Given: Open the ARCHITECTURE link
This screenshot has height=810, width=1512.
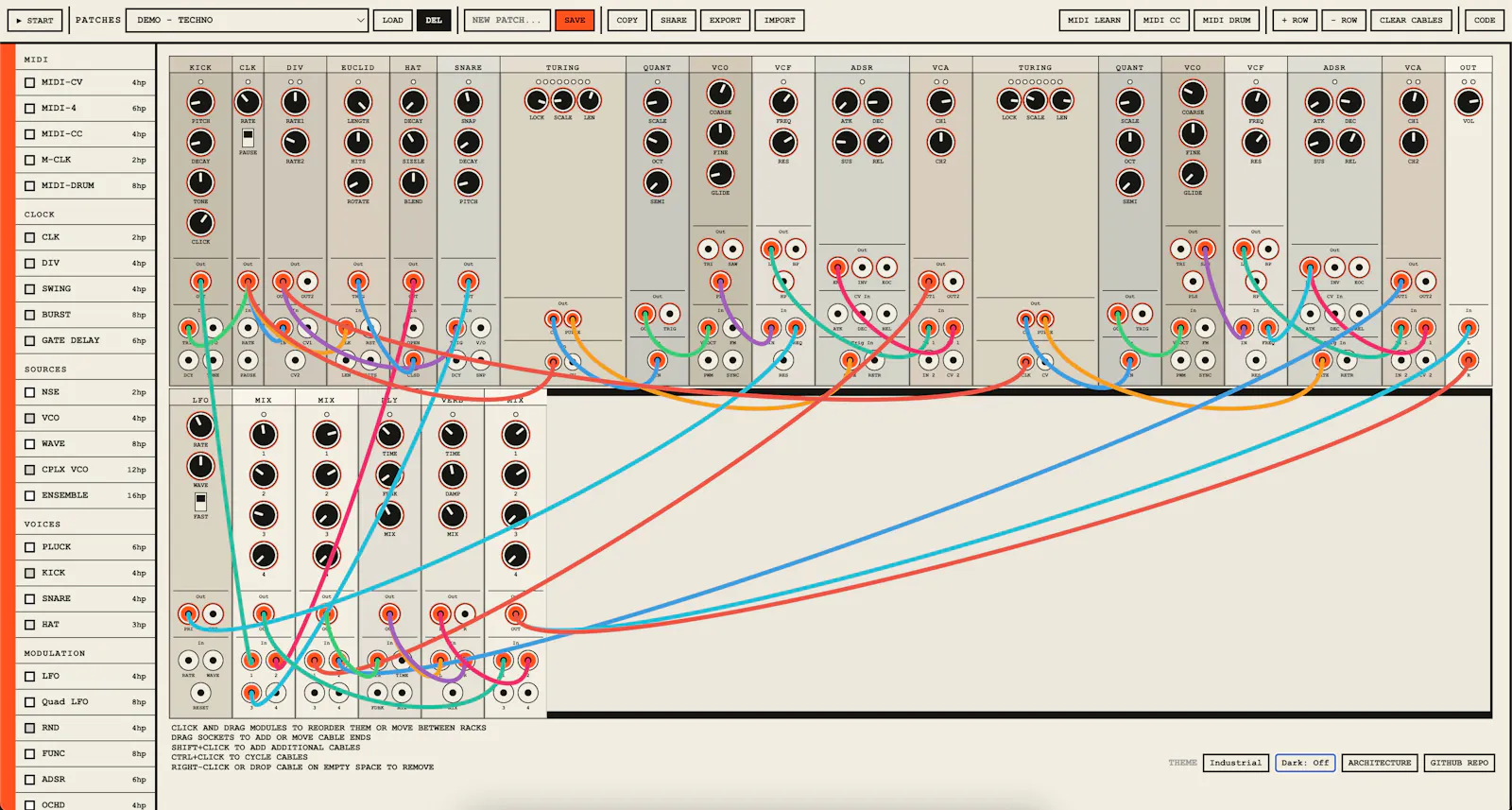Looking at the screenshot, I should [1380, 763].
